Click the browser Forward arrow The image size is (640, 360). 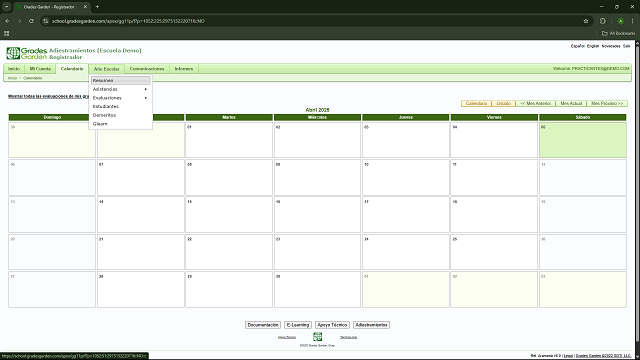pos(19,21)
